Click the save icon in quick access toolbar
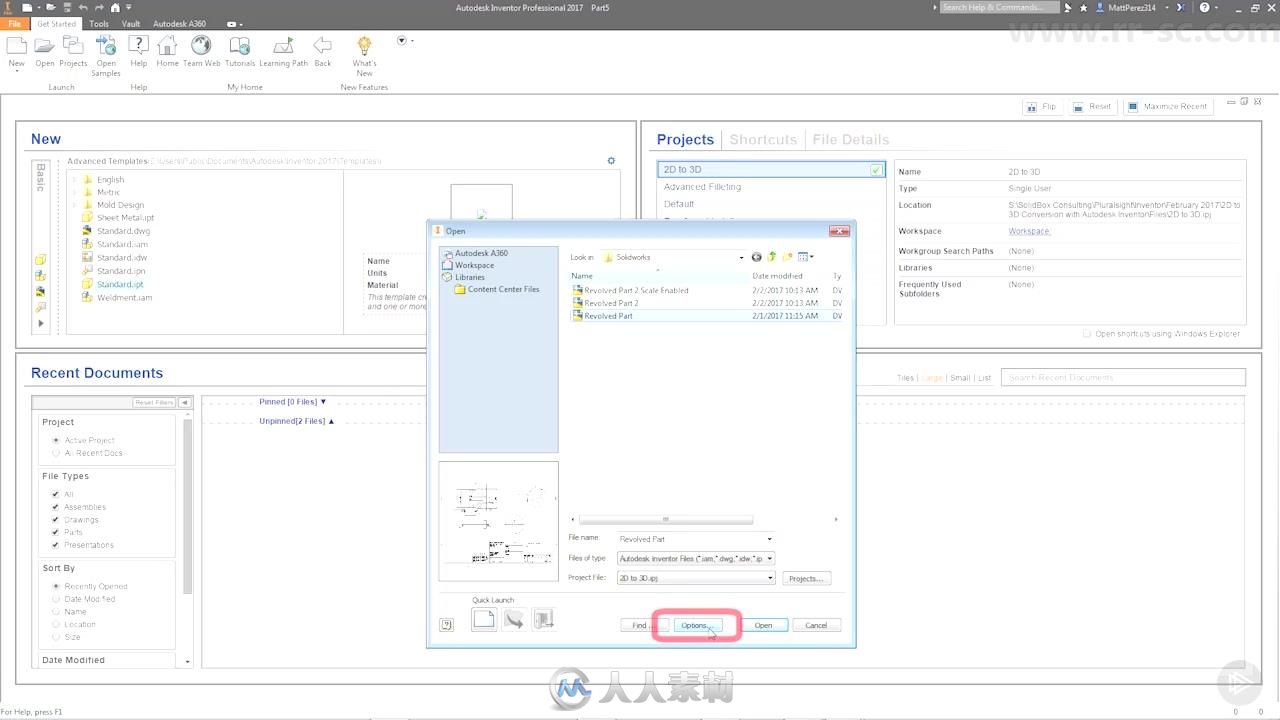Viewport: 1280px width, 720px height. click(66, 7)
